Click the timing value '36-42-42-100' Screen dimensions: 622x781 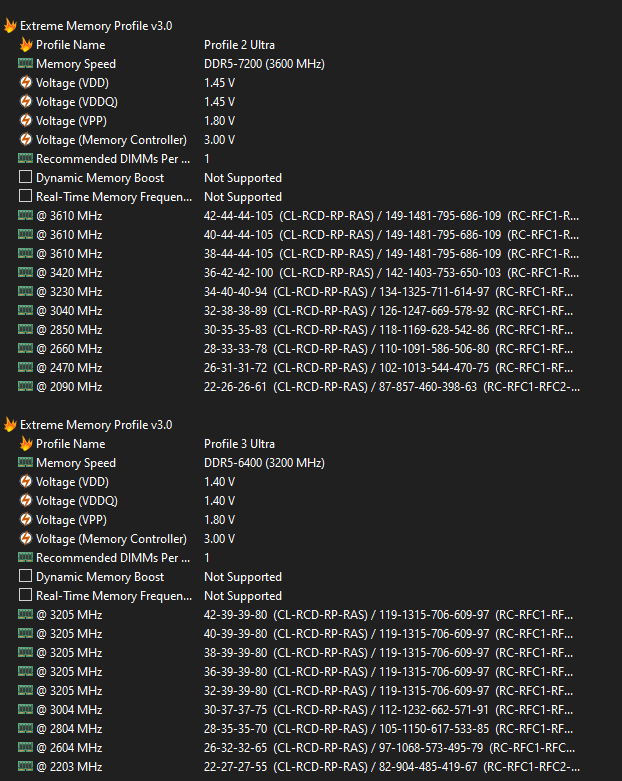point(239,272)
